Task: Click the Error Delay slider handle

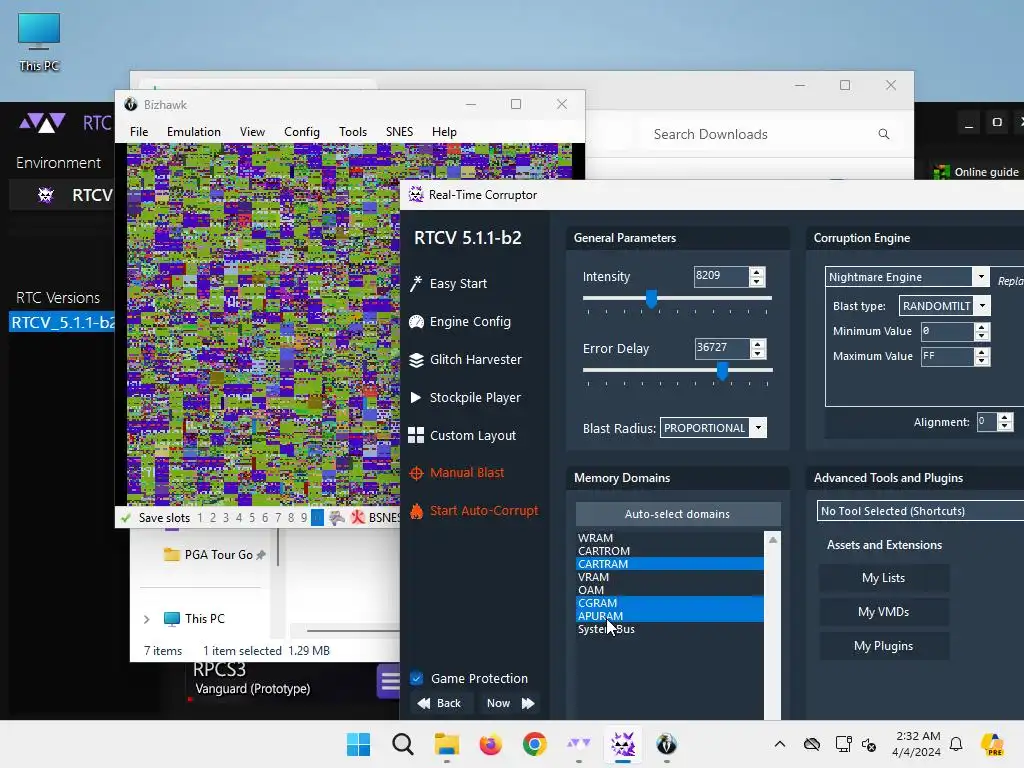Action: [x=722, y=371]
